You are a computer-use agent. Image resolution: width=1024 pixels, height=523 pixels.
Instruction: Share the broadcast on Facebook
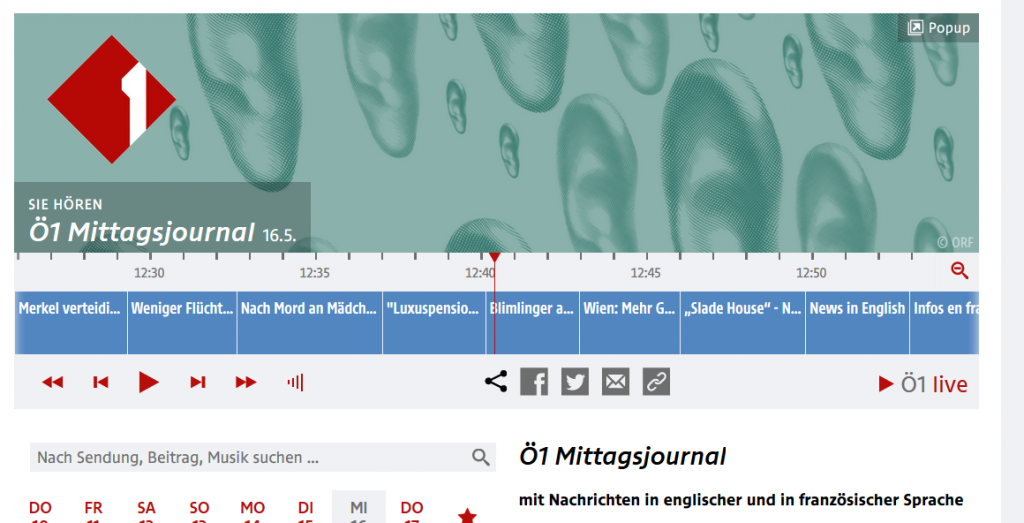point(534,382)
